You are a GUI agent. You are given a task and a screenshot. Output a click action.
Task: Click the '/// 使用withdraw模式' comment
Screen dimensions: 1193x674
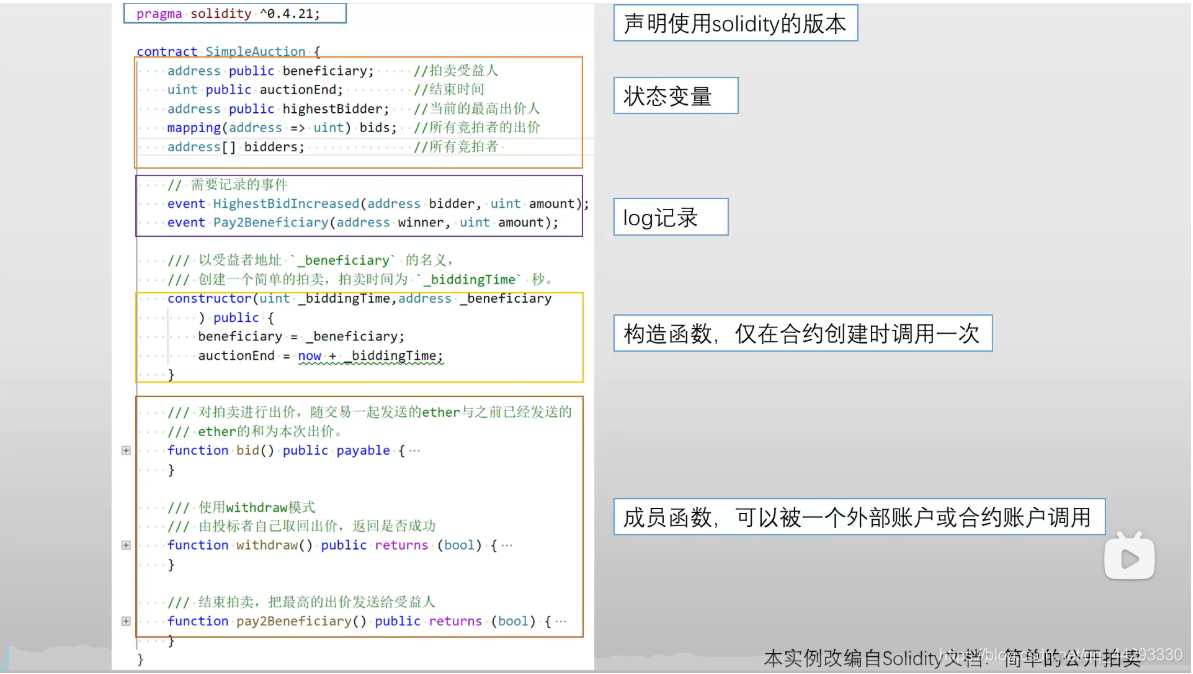click(241, 507)
